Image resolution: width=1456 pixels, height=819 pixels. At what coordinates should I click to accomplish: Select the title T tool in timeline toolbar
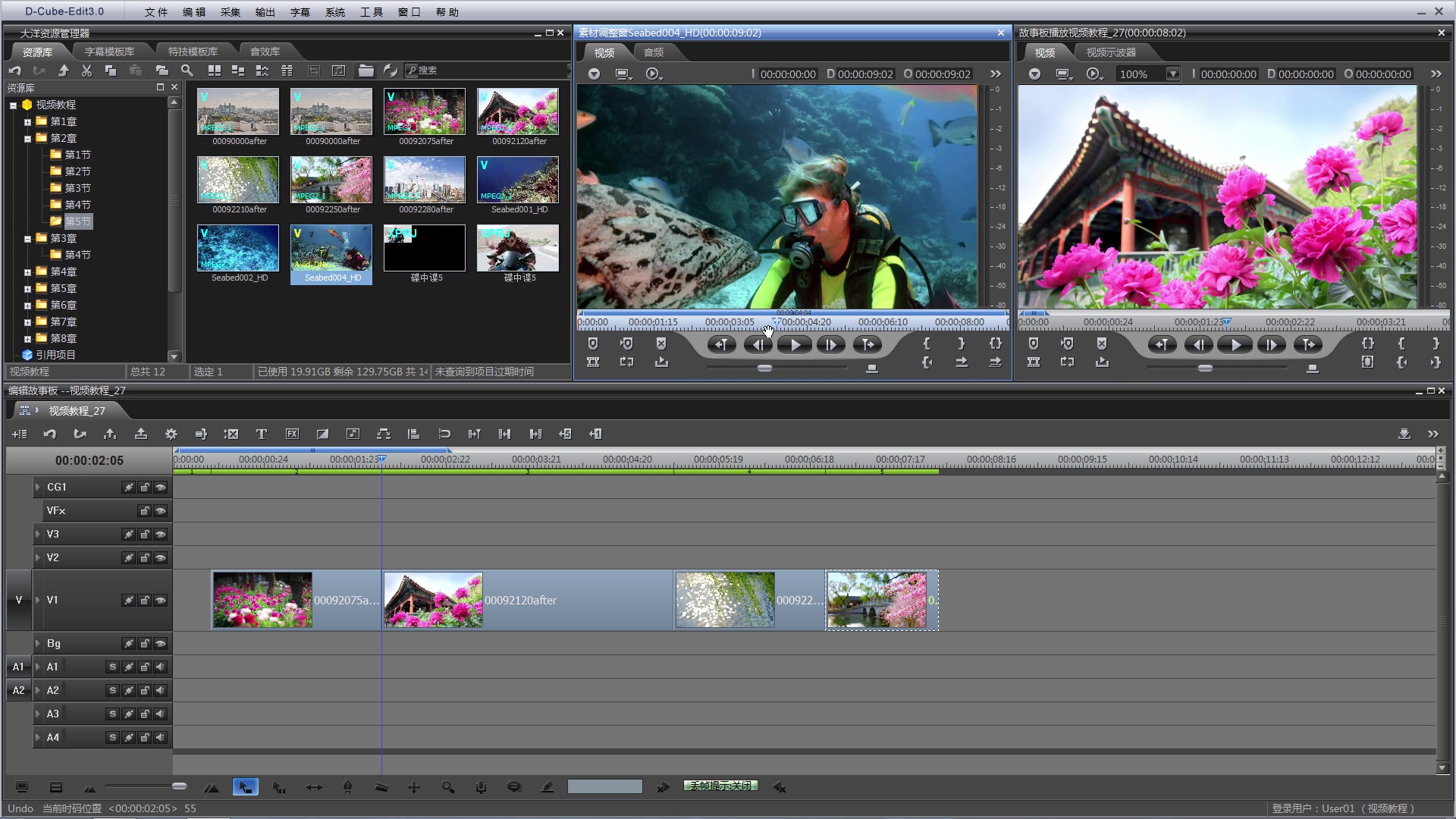[261, 434]
